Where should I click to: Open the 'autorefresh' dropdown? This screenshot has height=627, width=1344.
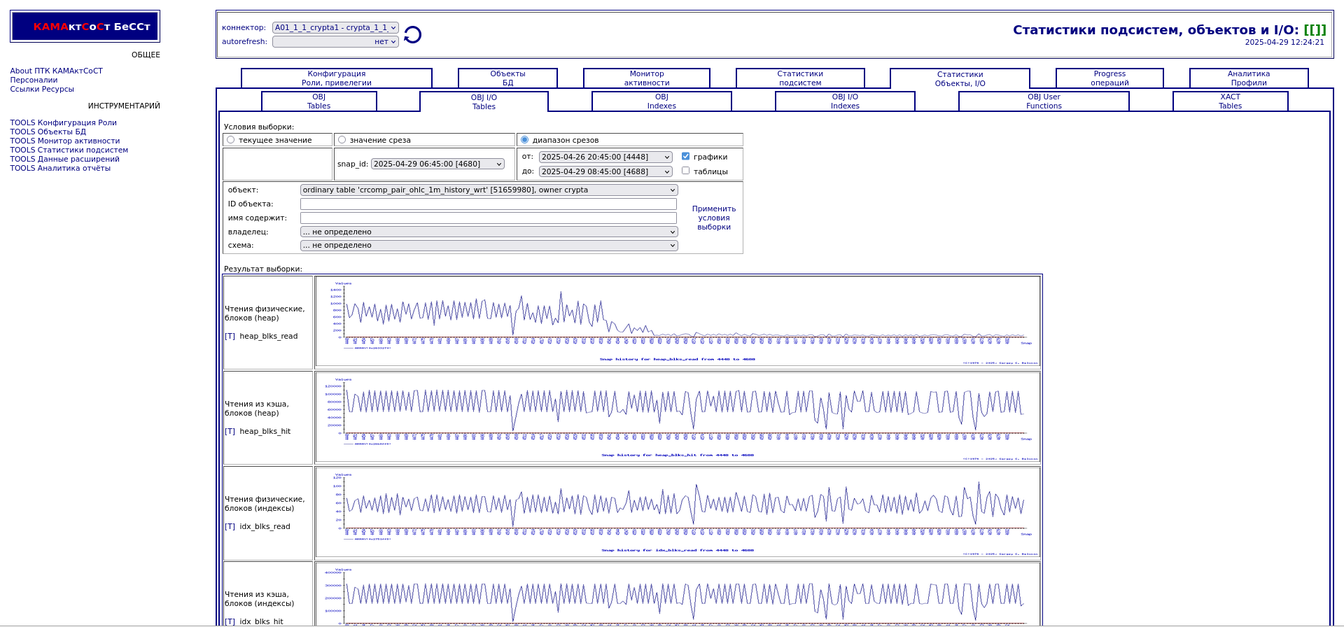click(335, 42)
